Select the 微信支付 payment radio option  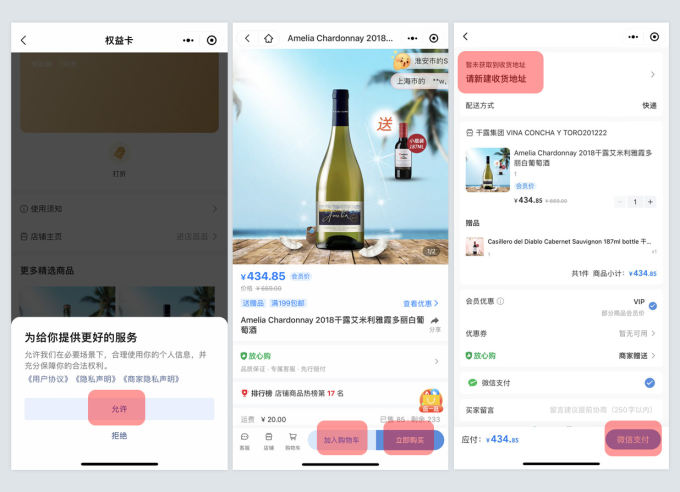click(650, 382)
